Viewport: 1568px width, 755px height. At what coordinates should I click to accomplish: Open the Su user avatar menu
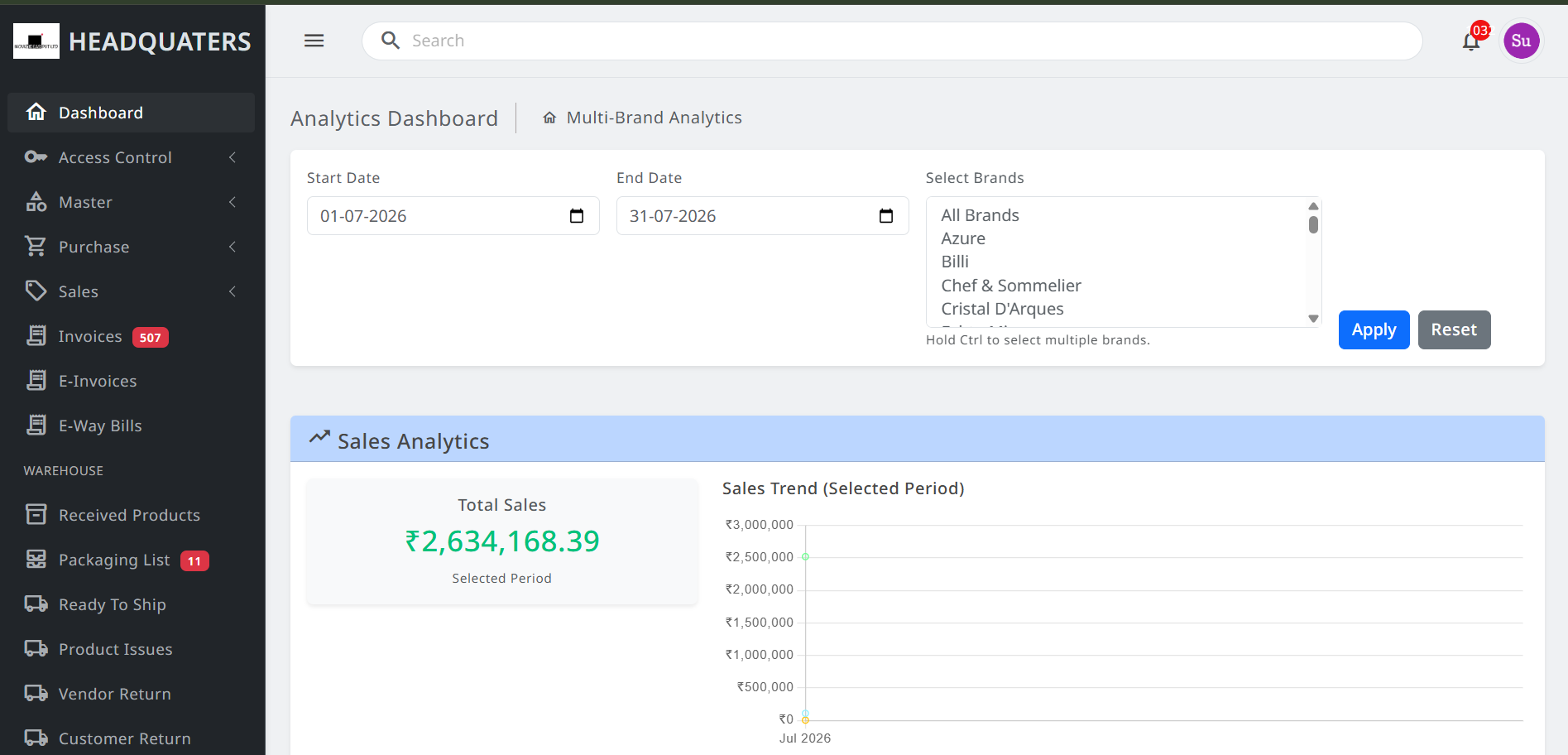(1521, 41)
